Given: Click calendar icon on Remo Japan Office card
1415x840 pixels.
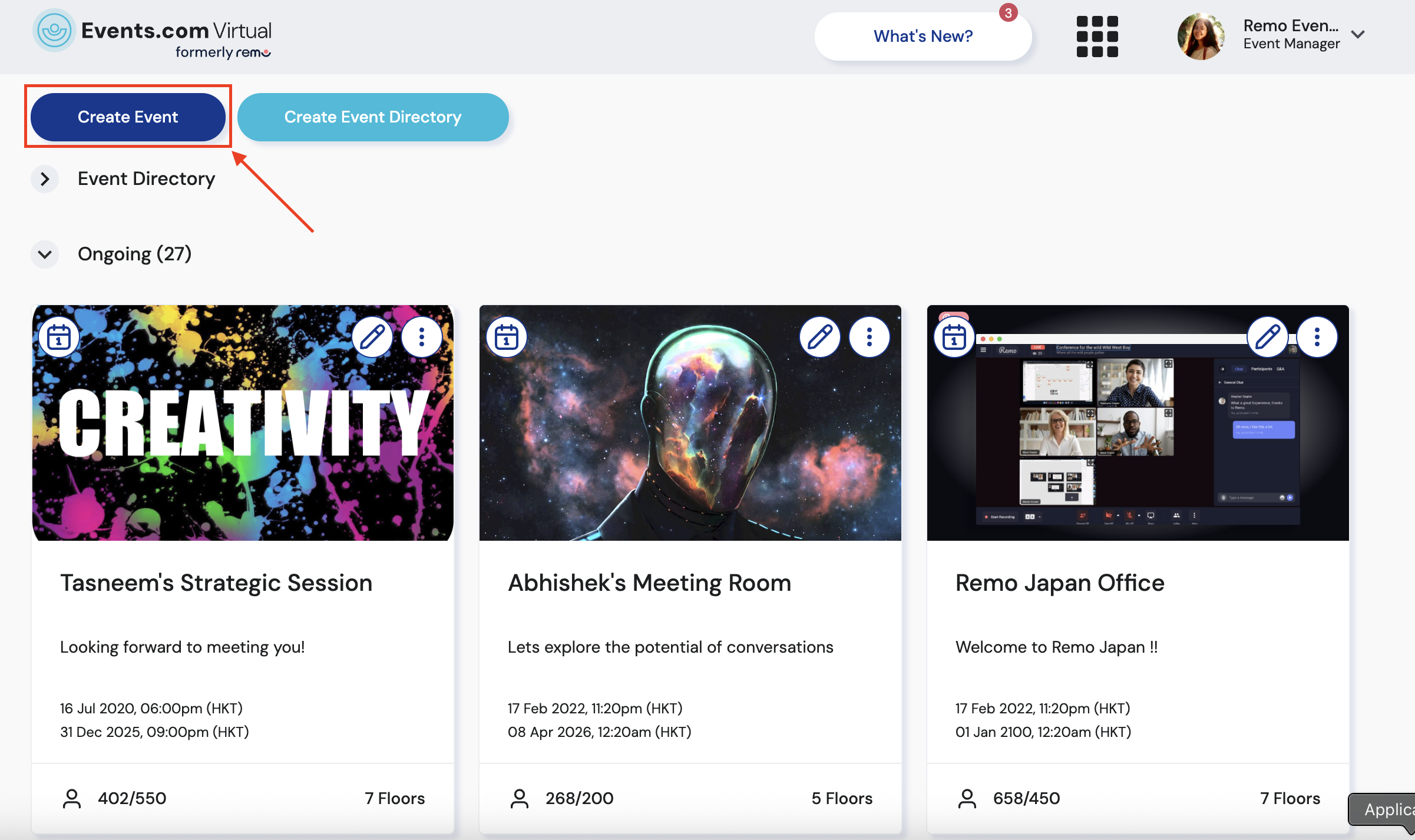Looking at the screenshot, I should pos(954,338).
